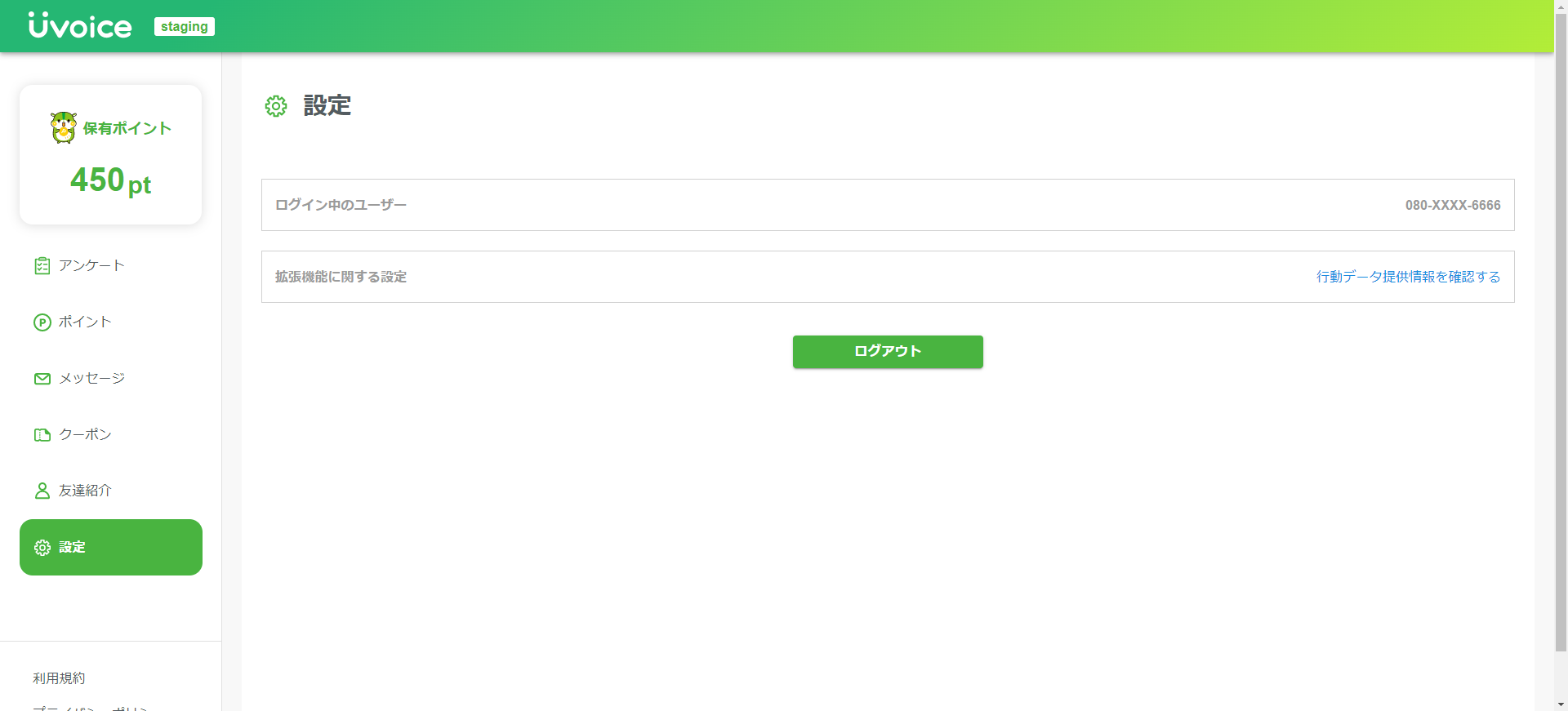The width and height of the screenshot is (1568, 711).
Task: Select the active 設定 menu item
Action: [111, 548]
